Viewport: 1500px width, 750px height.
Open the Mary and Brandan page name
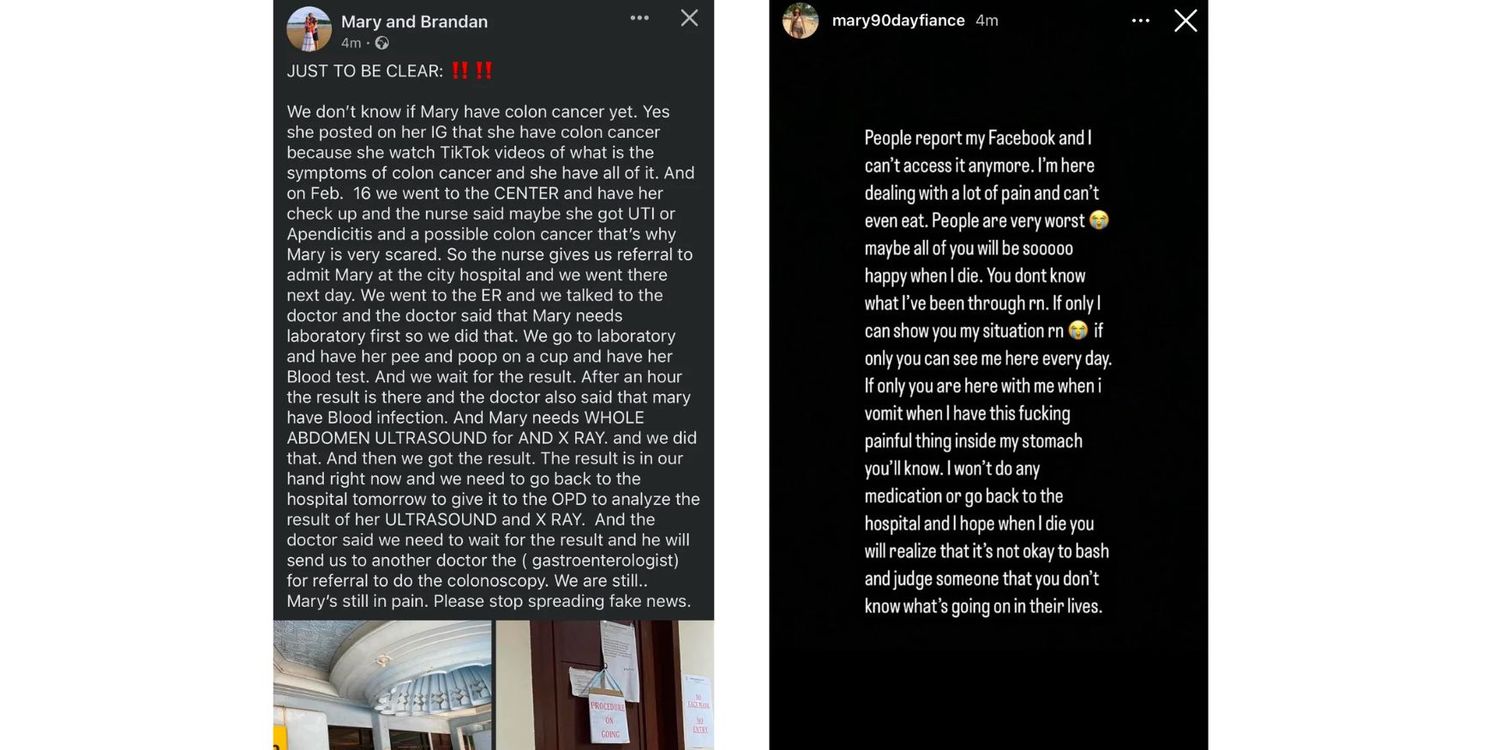414,21
